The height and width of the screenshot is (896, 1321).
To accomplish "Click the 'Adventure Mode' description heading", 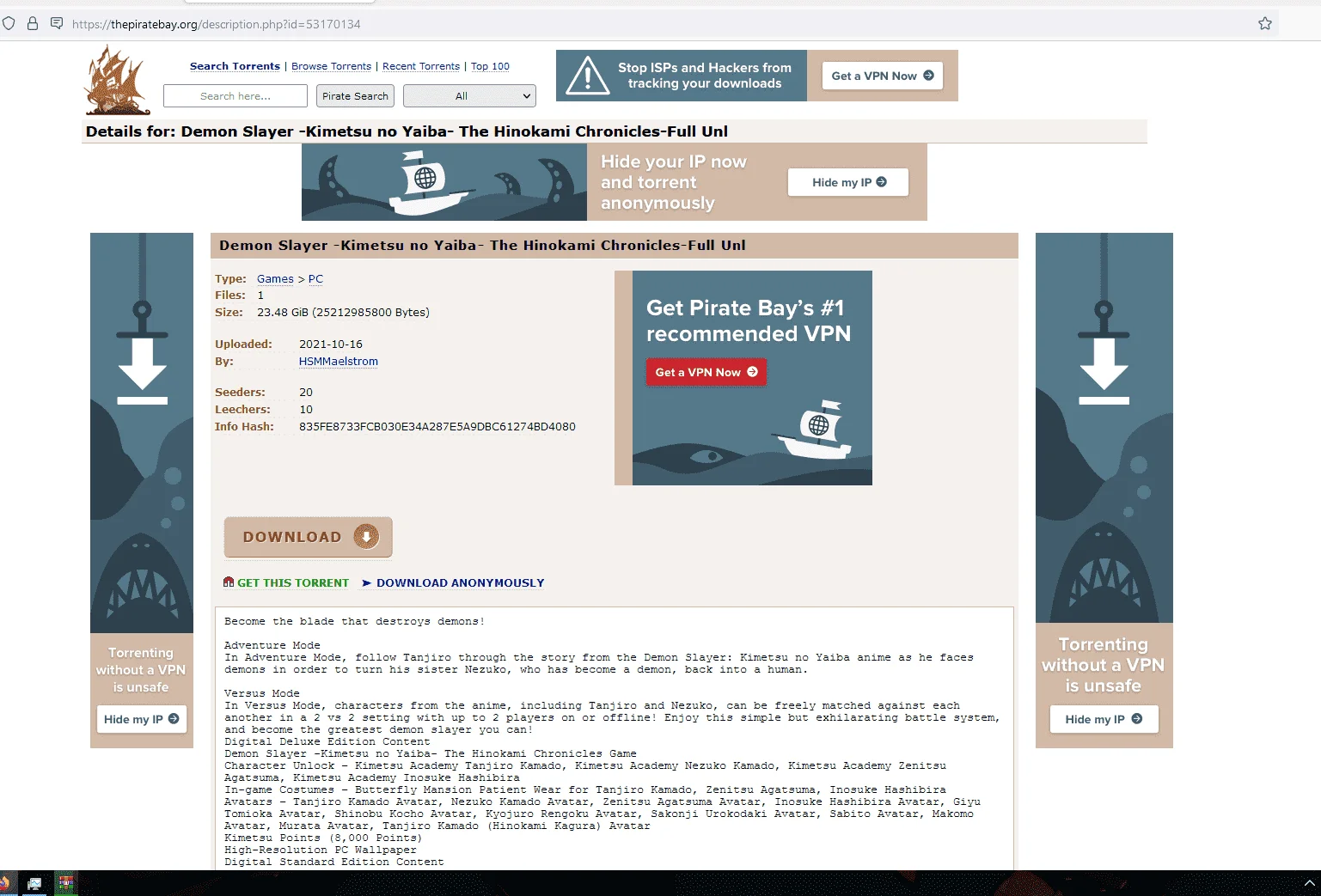I will tap(272, 645).
